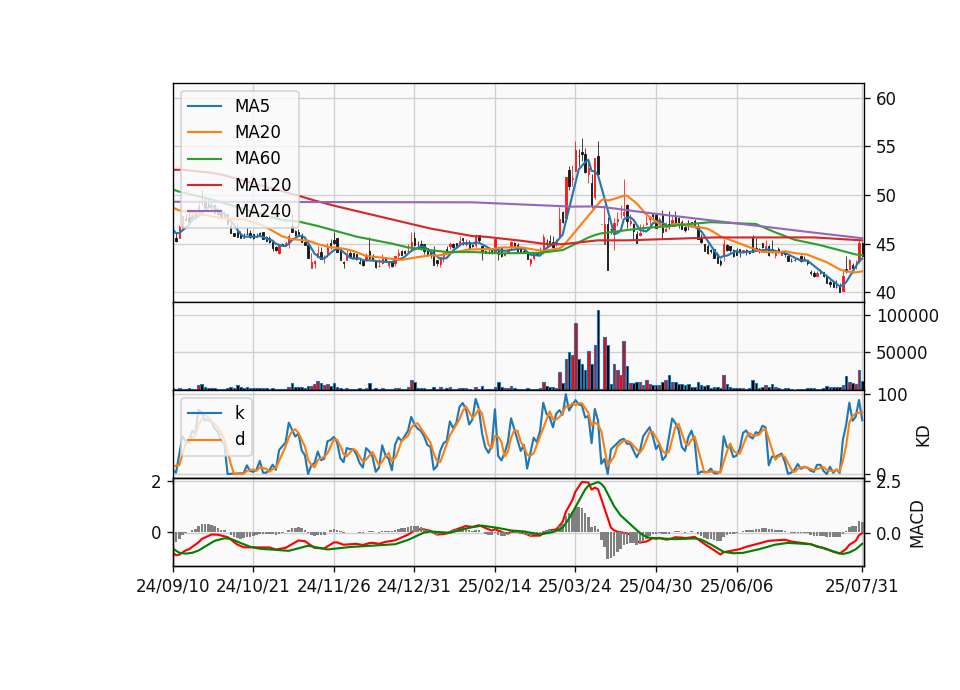The height and width of the screenshot is (690, 960).
Task: Click the 24/12/31 date axis label
Action: coord(414,586)
